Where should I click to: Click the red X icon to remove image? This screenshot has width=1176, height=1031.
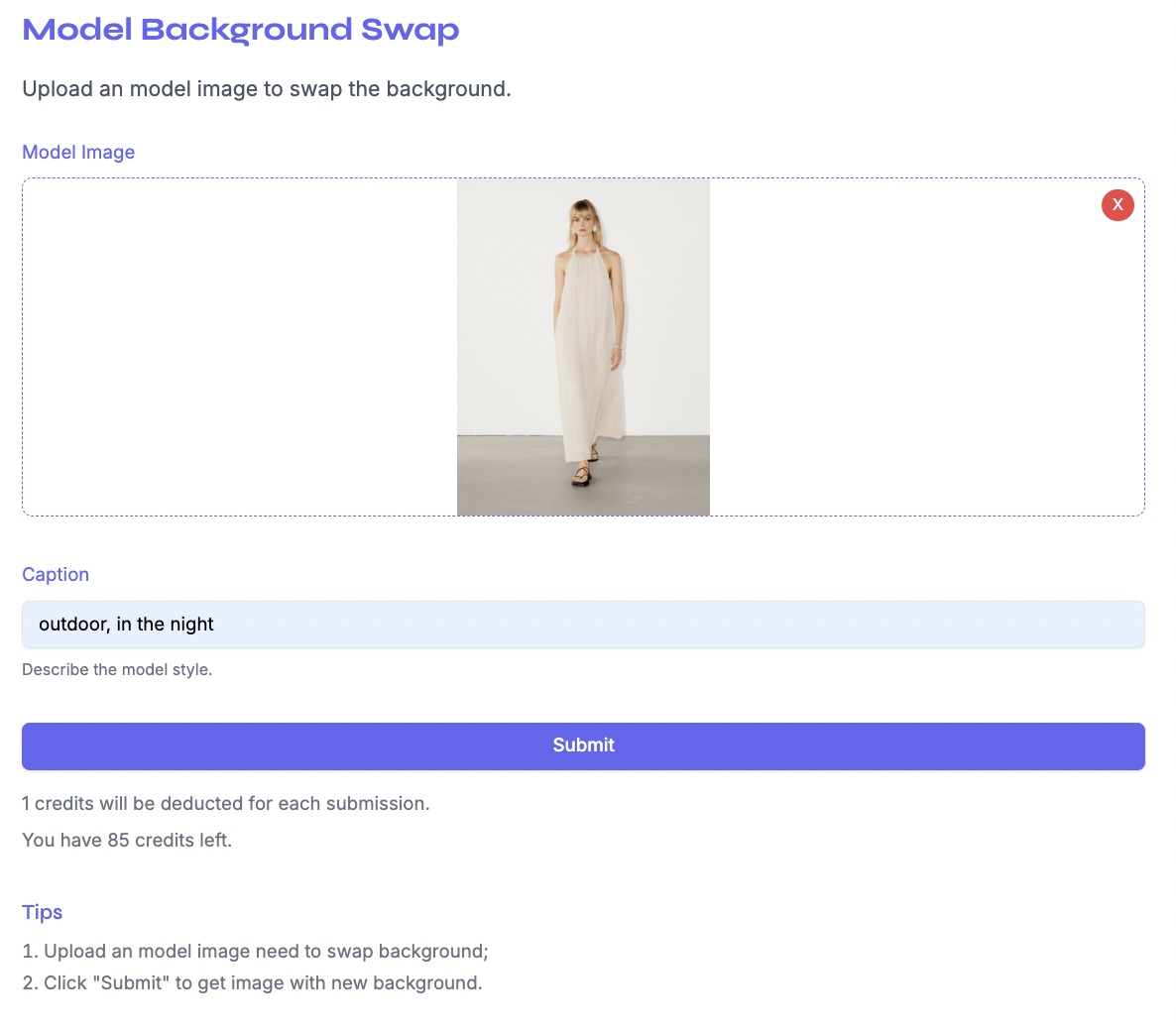pyautogui.click(x=1117, y=205)
